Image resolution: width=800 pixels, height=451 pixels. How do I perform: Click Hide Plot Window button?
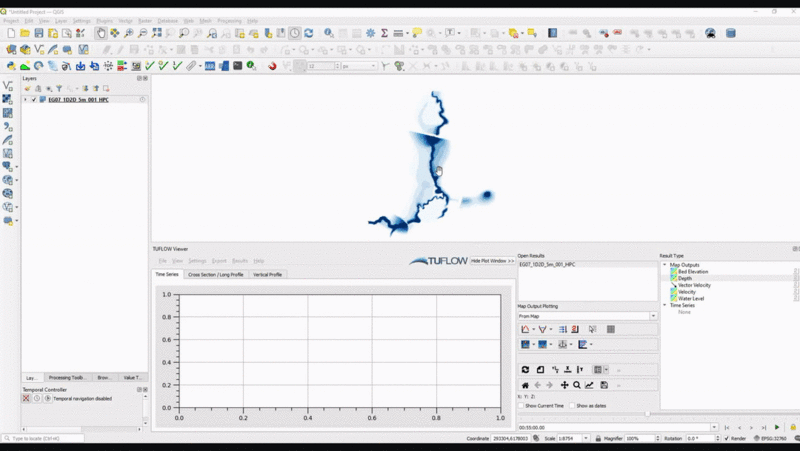(492, 261)
